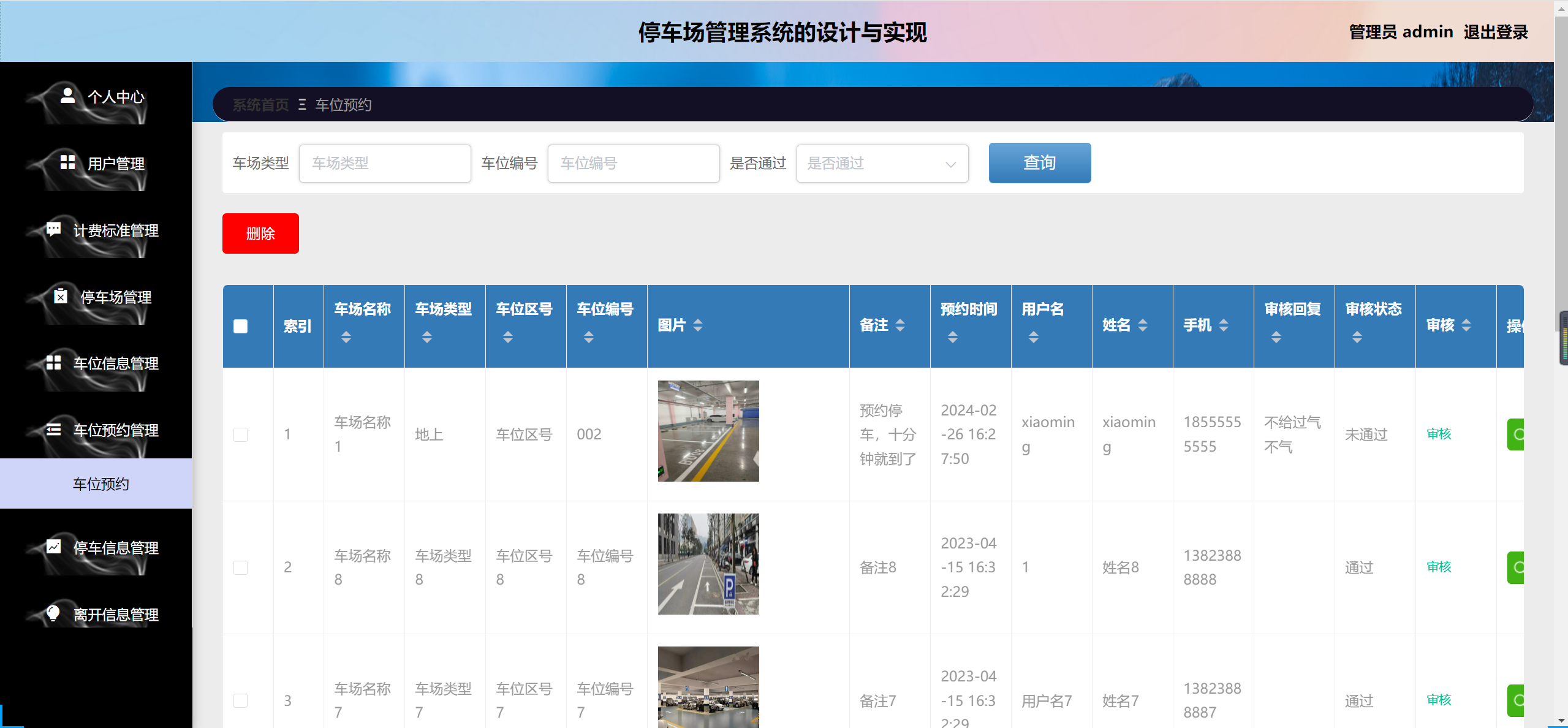Open indoor garage thumbnail in row 1

coord(708,431)
